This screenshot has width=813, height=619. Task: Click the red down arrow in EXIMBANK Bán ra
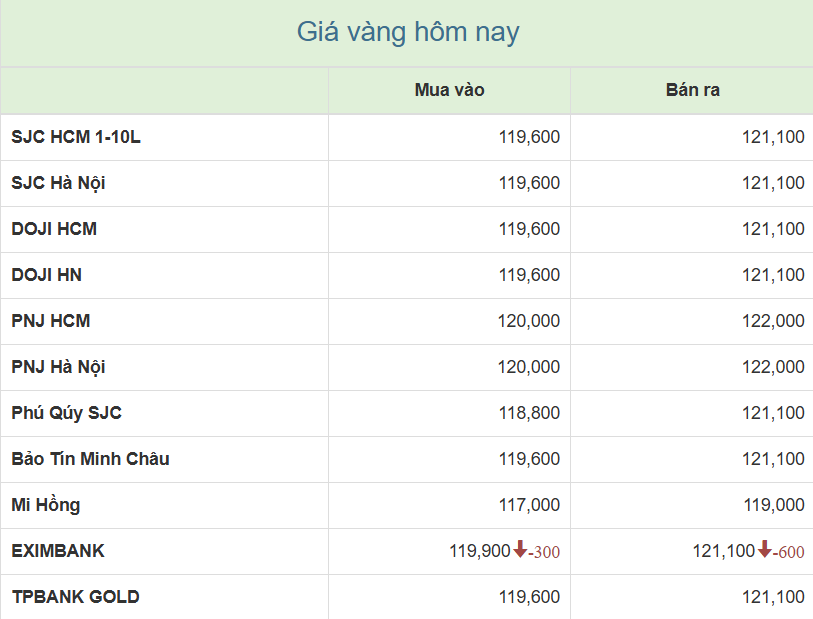click(765, 550)
